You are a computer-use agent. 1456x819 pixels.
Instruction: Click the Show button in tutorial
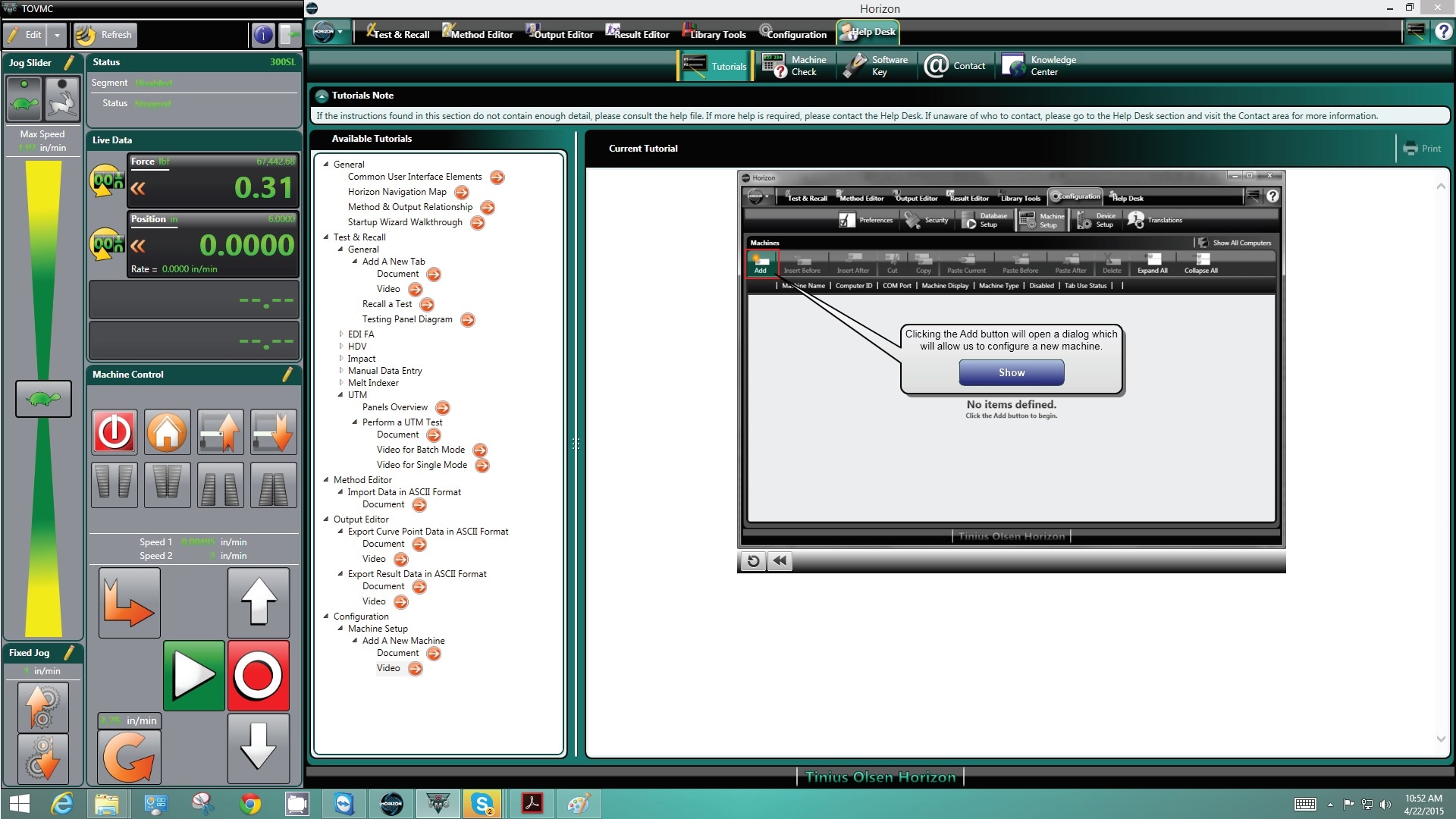click(1011, 372)
